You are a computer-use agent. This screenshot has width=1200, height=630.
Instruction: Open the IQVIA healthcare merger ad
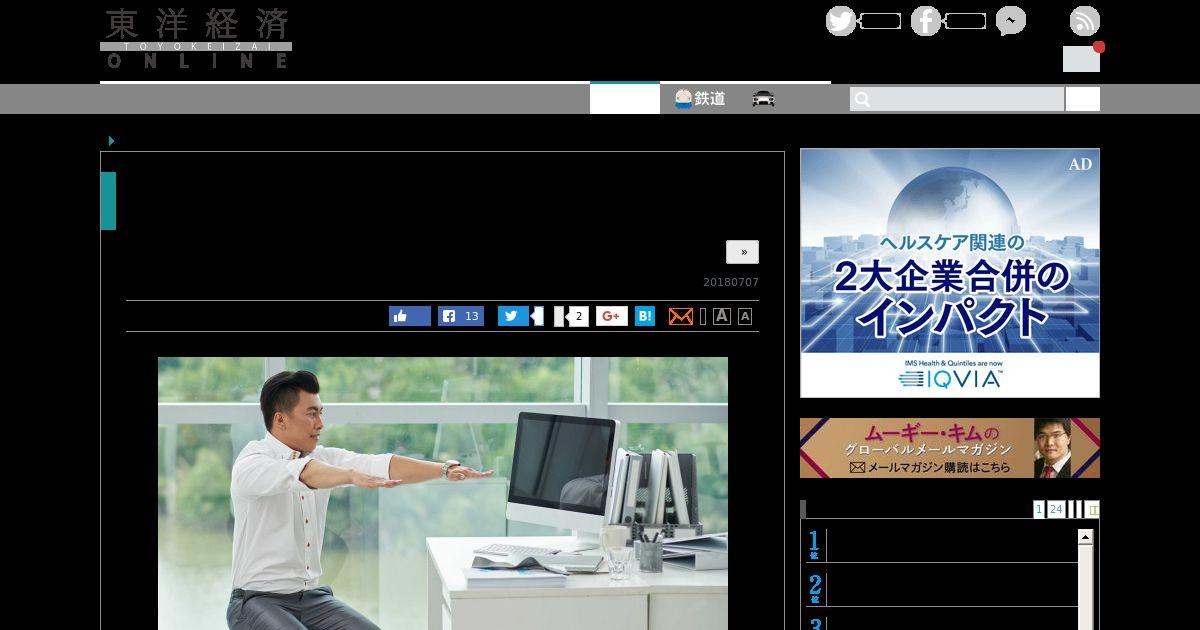point(950,273)
